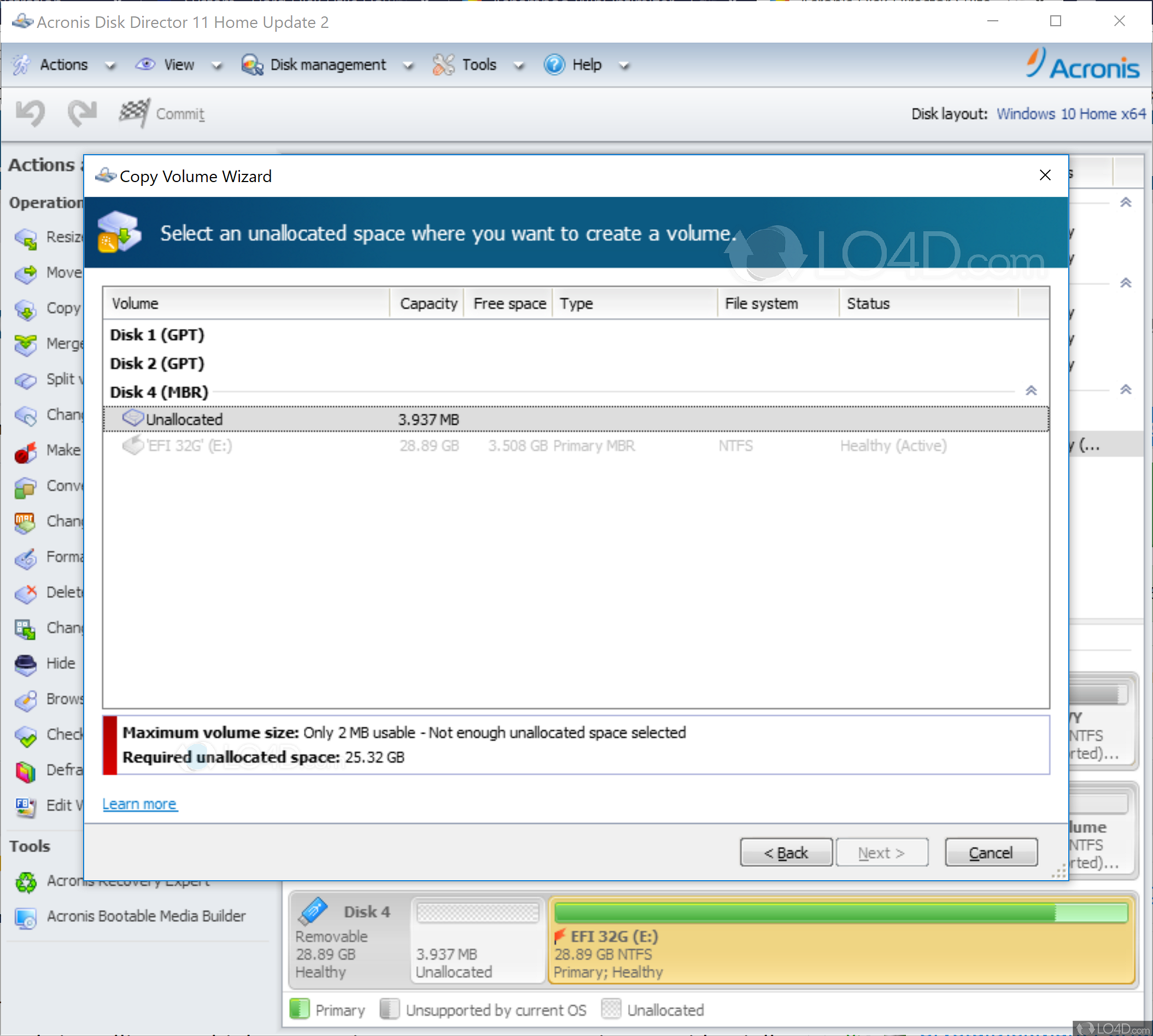Click the Change cluster size icon in sidebar

[26, 629]
